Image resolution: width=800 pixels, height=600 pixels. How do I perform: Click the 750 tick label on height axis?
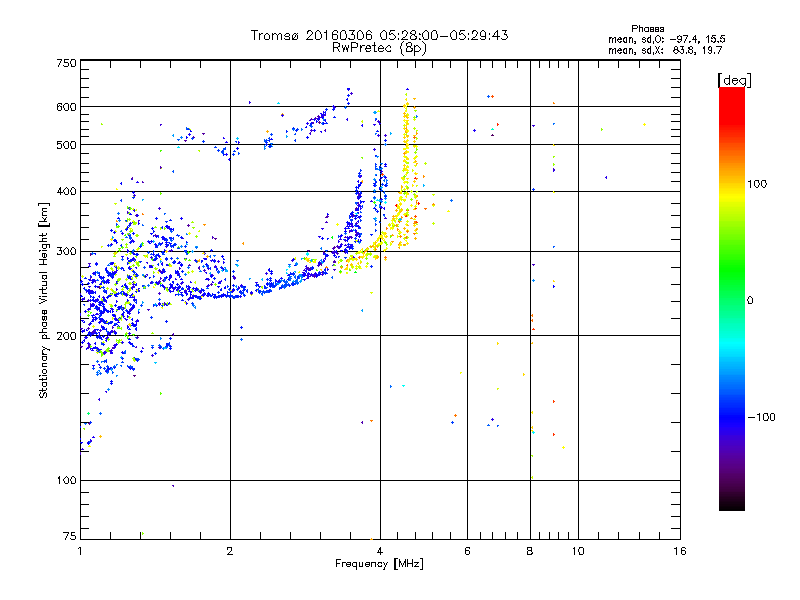point(66,63)
